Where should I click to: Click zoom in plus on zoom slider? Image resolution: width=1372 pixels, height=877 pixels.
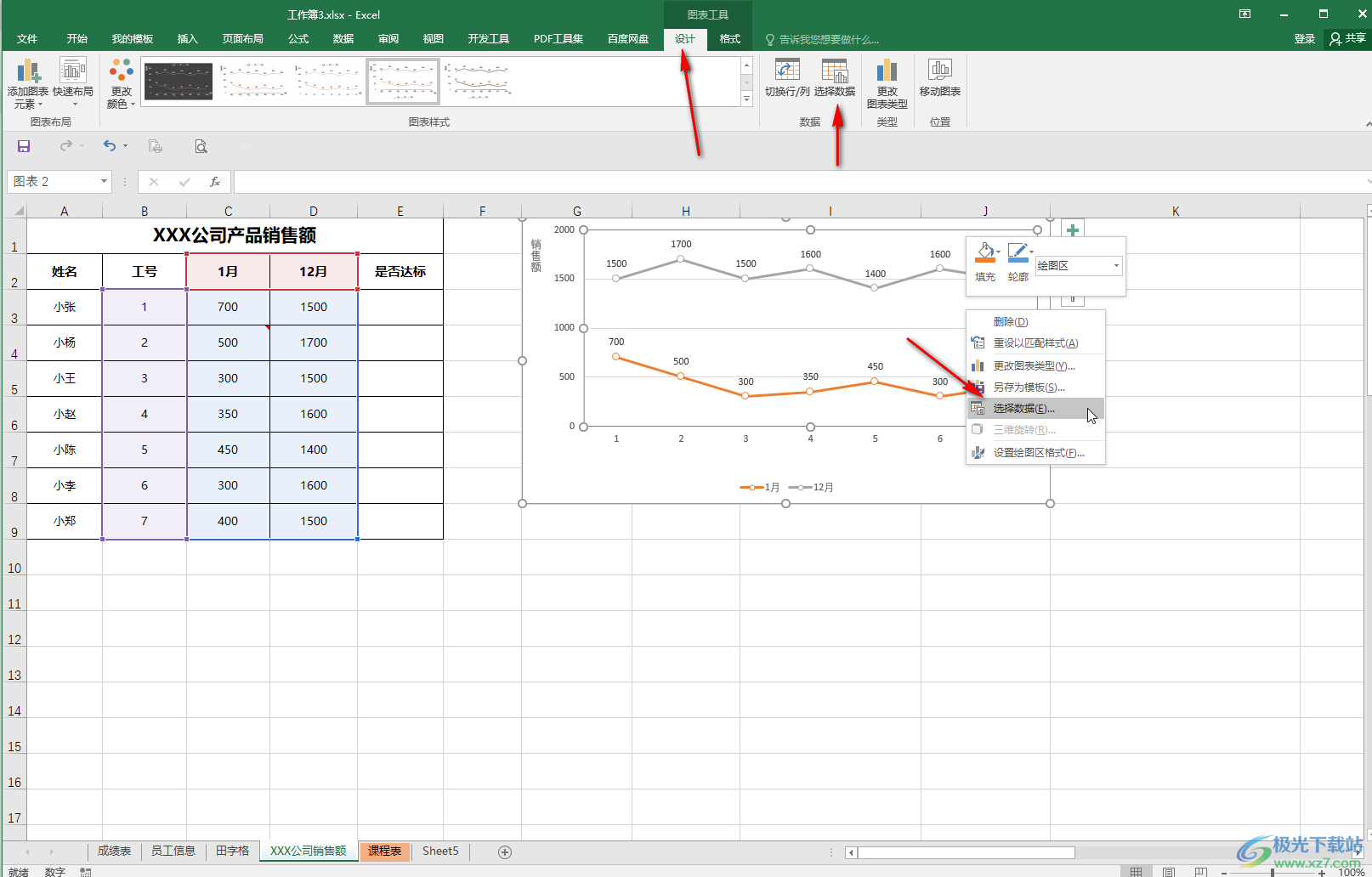(x=1322, y=873)
